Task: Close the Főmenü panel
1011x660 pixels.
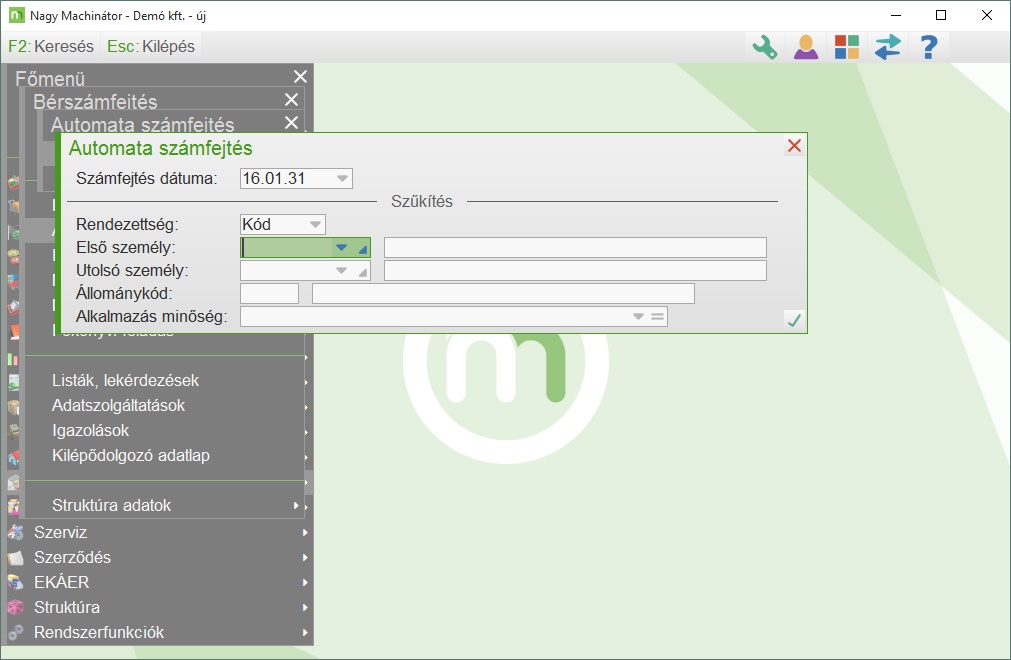Action: pos(300,77)
